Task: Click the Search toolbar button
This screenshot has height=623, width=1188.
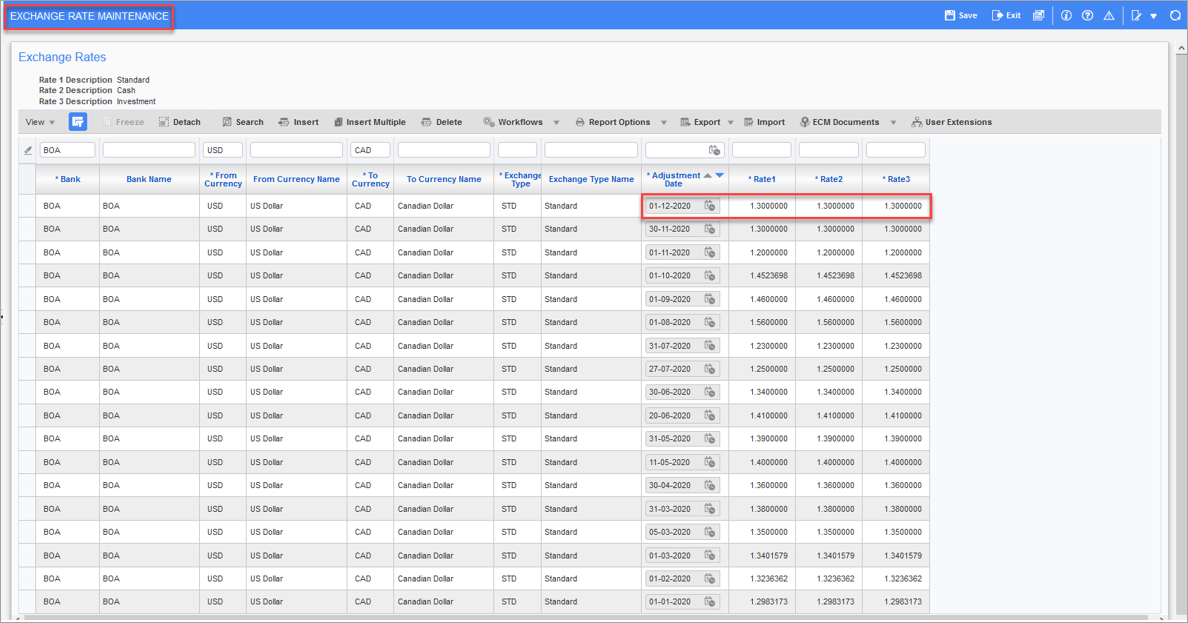Action: (242, 122)
